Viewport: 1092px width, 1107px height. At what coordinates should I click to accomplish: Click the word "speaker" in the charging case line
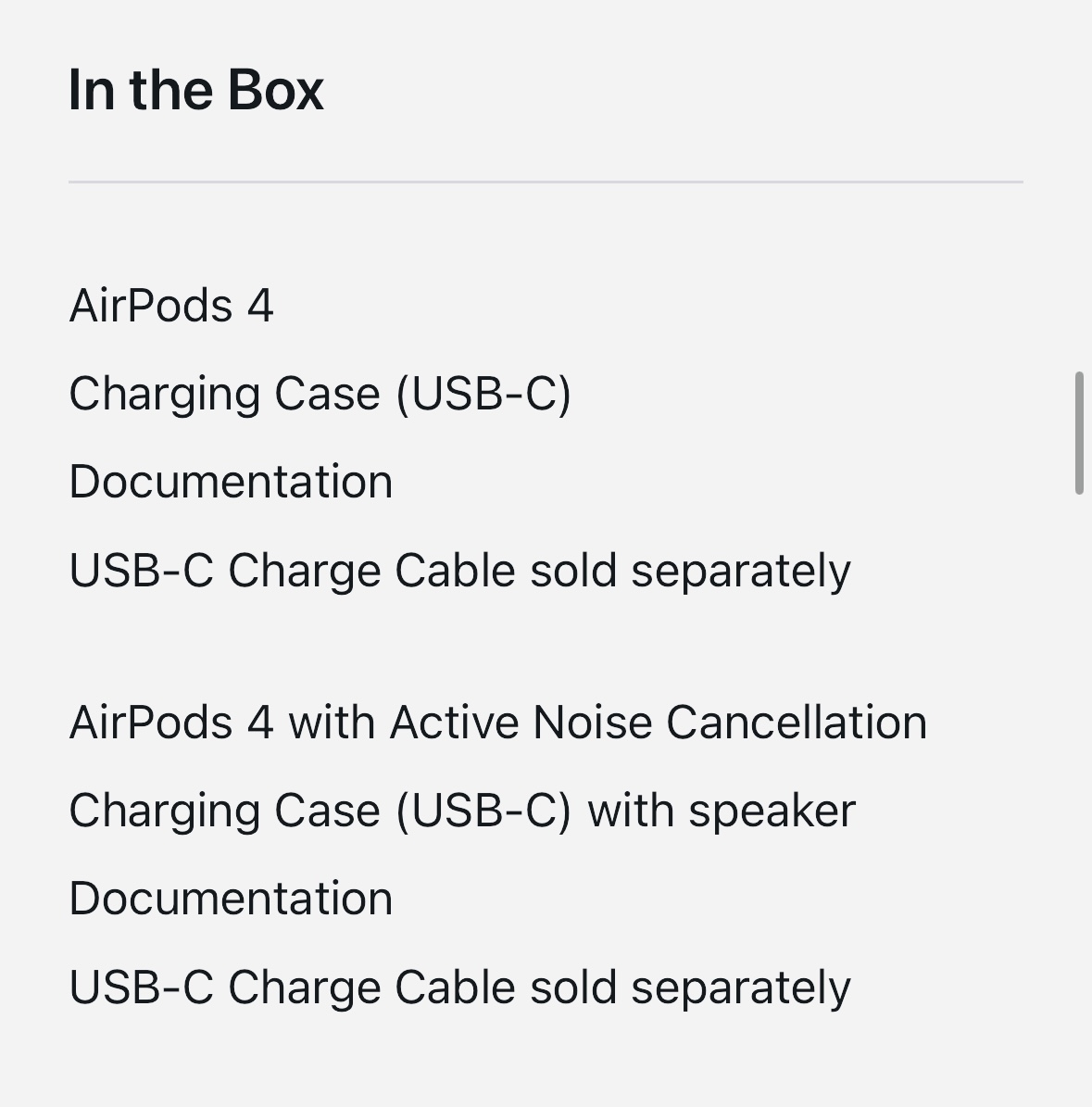(772, 811)
